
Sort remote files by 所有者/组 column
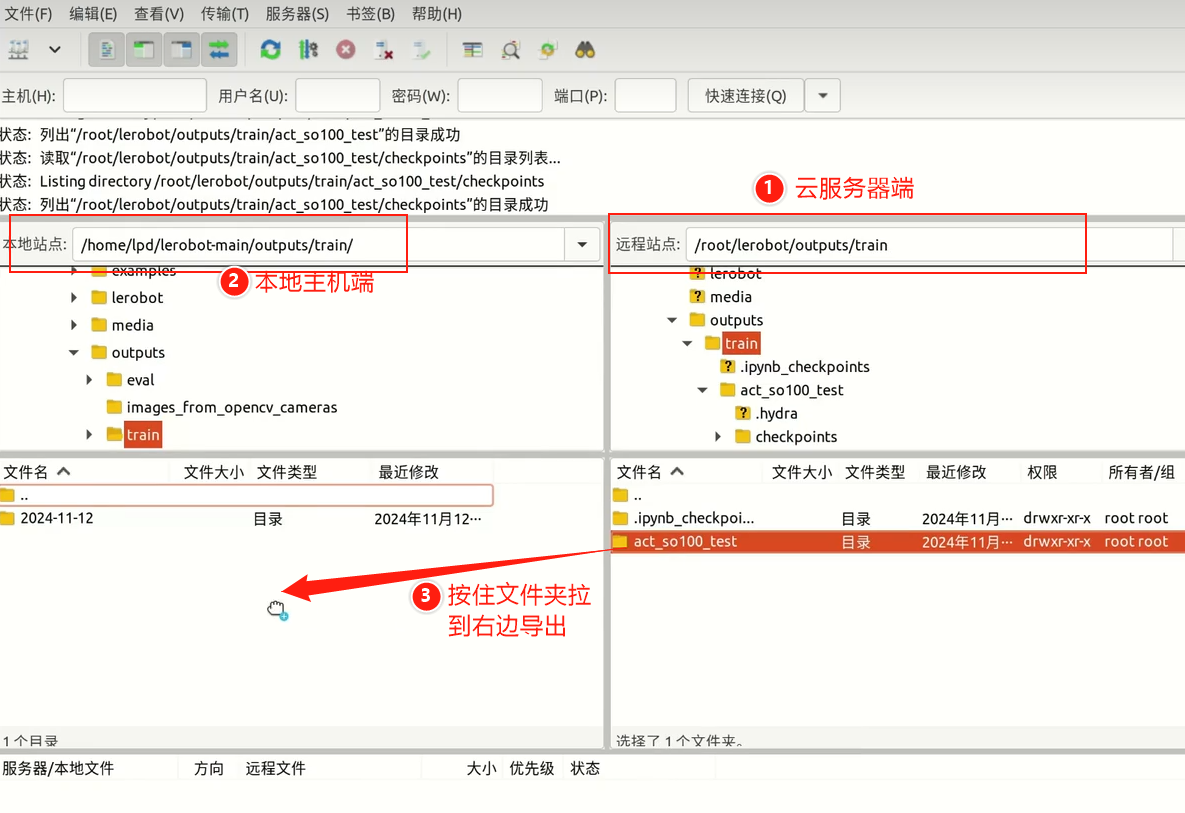pos(1141,472)
